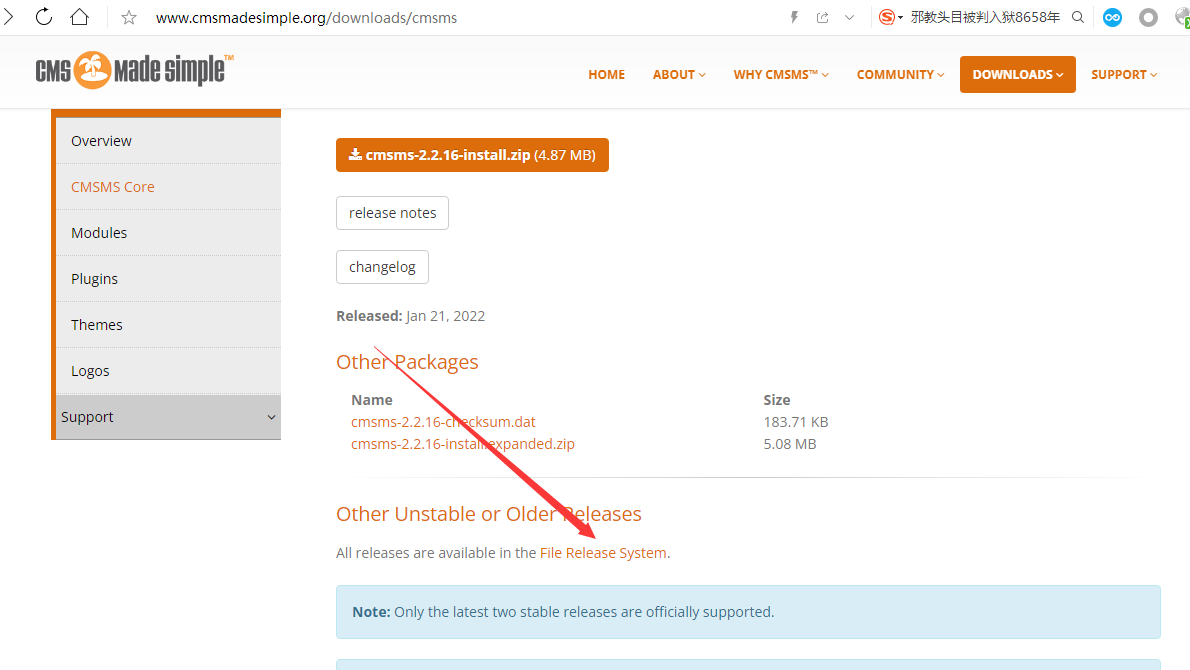Open the HOME menu item

(606, 74)
